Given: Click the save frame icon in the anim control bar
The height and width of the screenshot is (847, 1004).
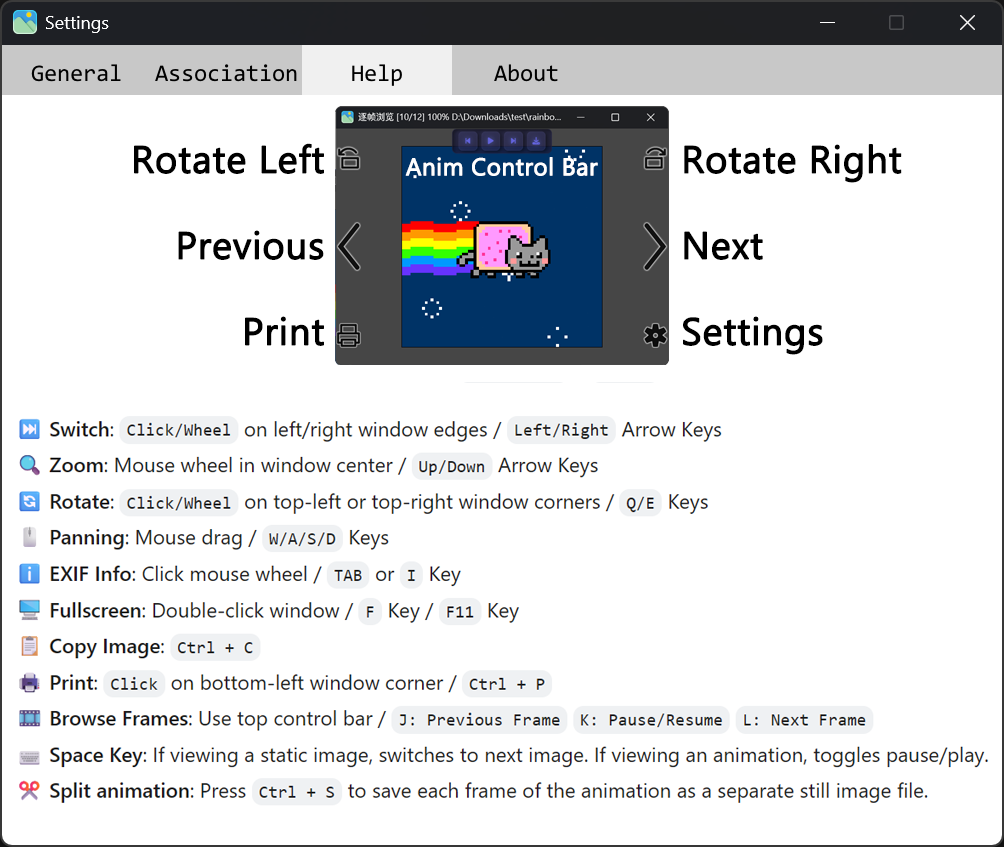Looking at the screenshot, I should coord(536,140).
